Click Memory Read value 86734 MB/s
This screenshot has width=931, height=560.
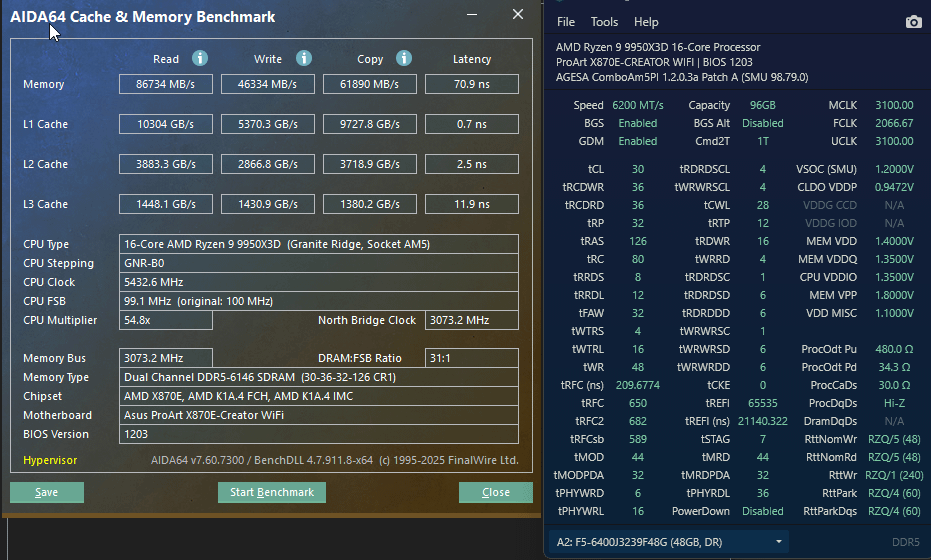pos(166,84)
